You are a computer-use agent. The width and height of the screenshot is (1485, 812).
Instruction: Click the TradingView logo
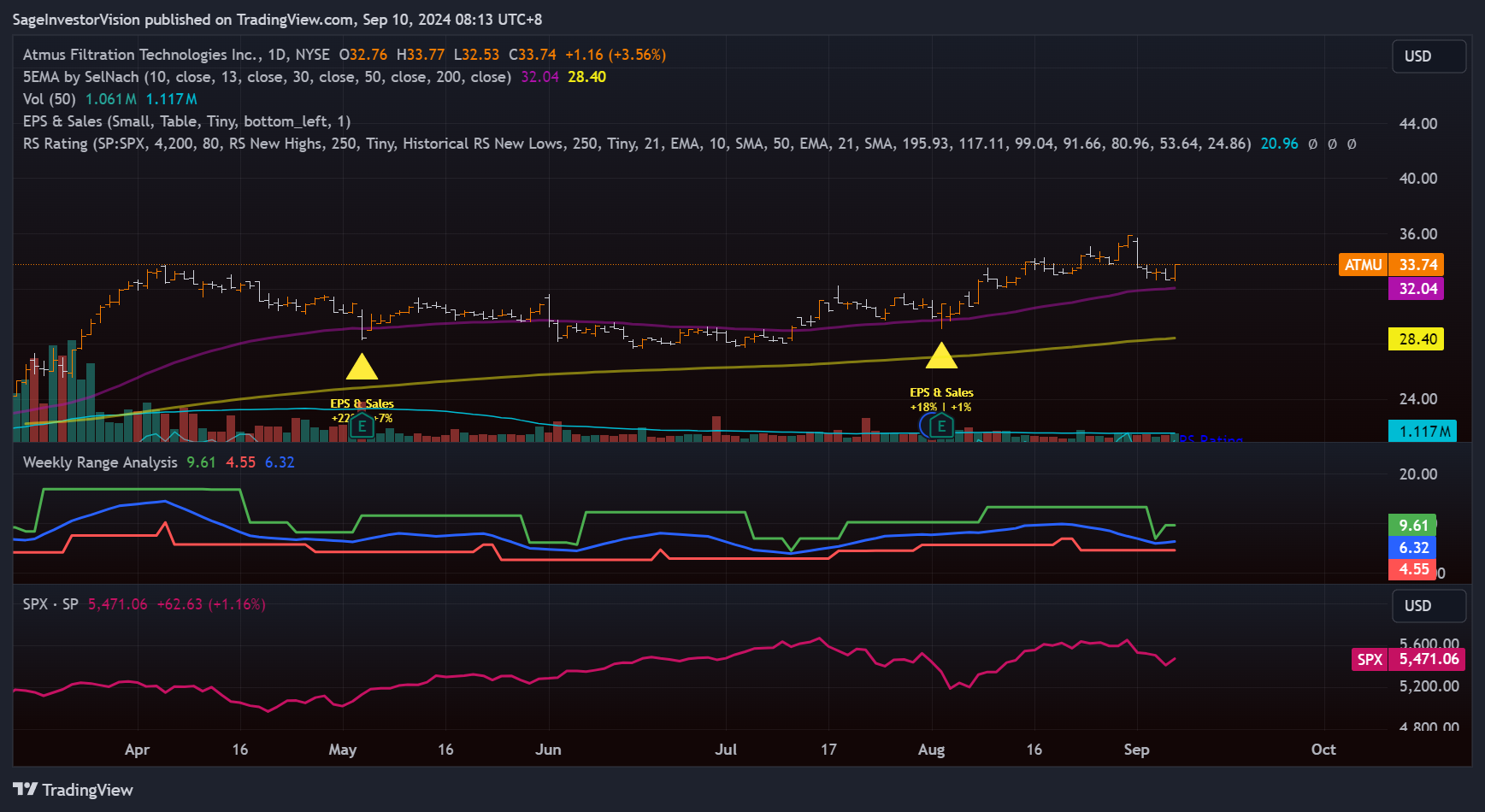73,790
